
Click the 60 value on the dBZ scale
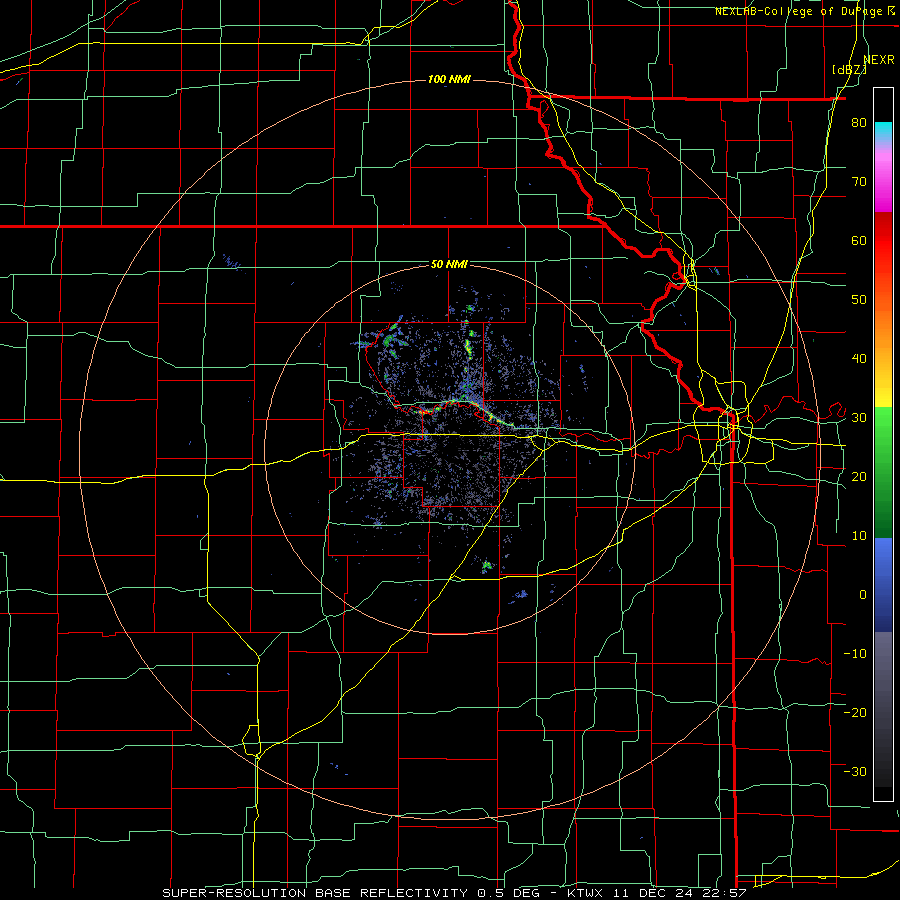[x=859, y=240]
